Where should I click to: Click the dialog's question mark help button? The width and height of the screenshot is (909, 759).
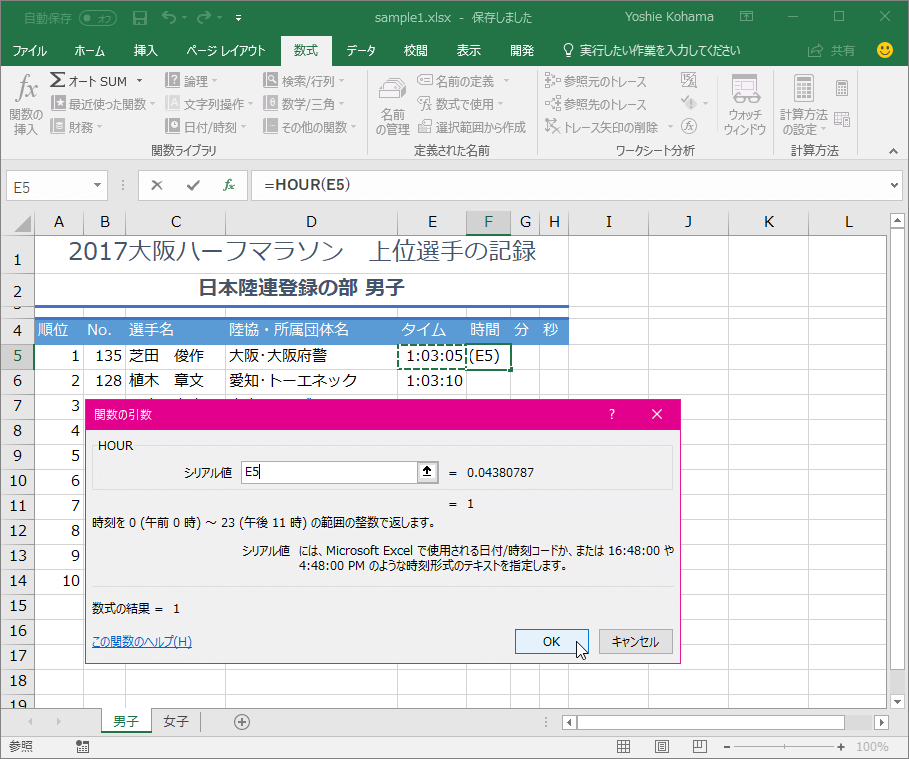coord(612,414)
